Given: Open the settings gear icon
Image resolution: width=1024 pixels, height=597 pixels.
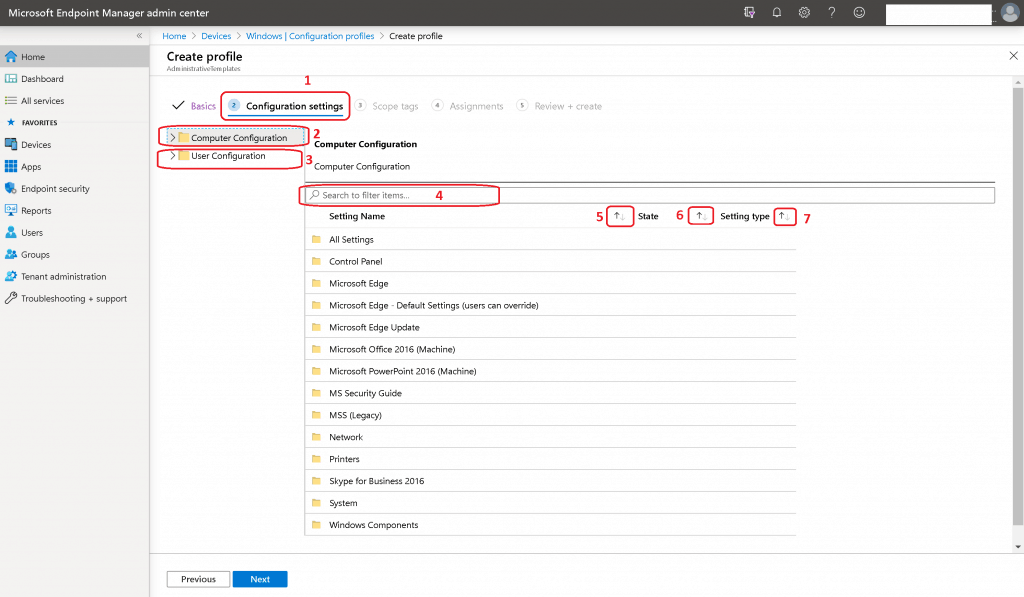Looking at the screenshot, I should click(803, 13).
